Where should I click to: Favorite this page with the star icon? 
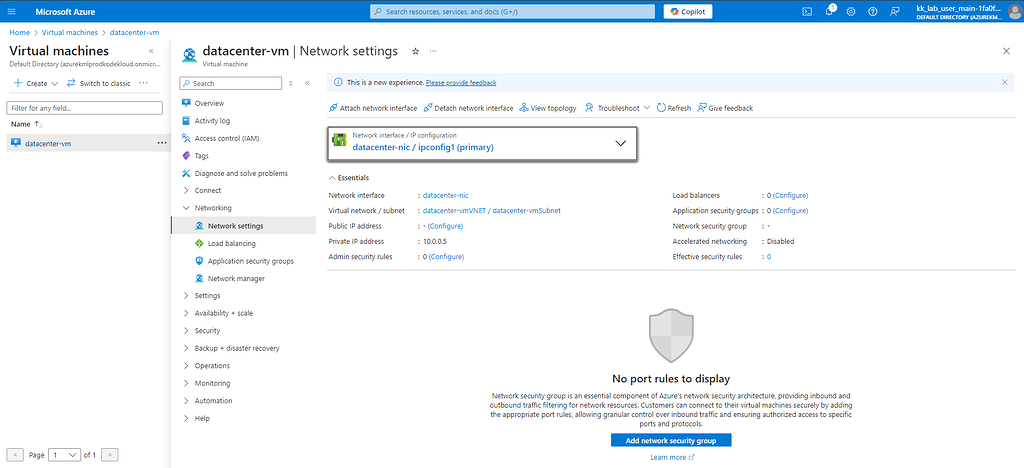tap(415, 51)
